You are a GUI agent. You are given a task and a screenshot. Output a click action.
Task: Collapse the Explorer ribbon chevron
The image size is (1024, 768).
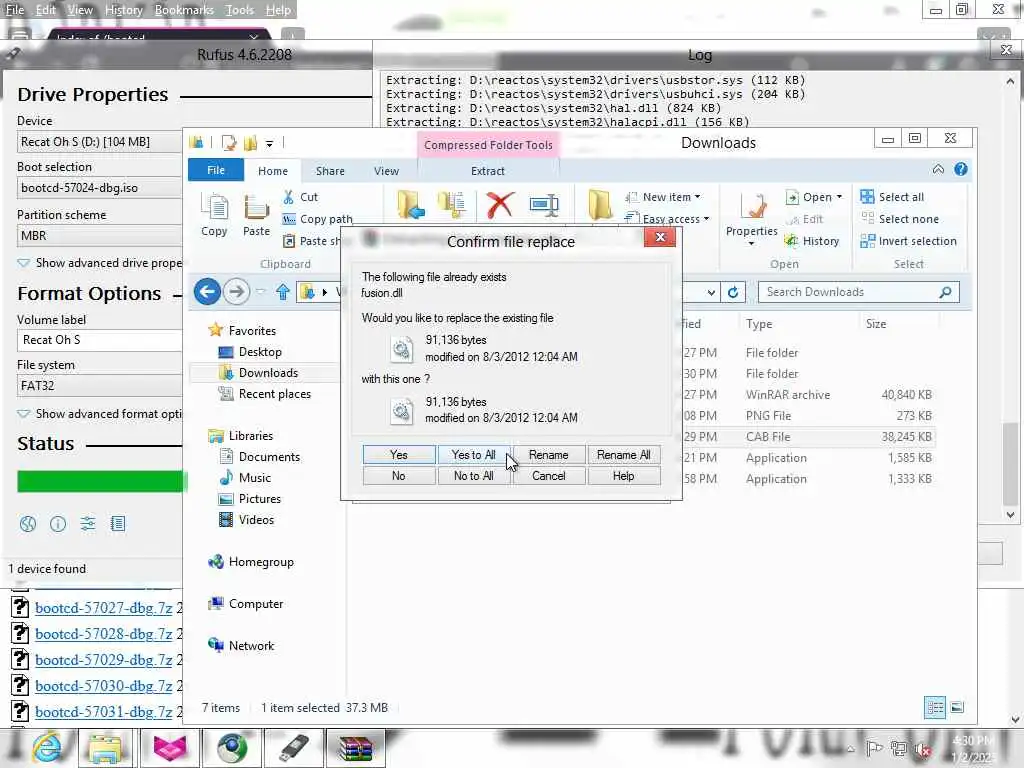(x=938, y=169)
